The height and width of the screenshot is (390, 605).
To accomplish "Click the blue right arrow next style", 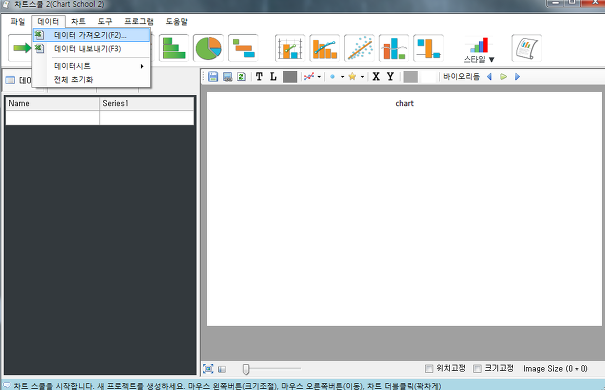I will [x=517, y=76].
